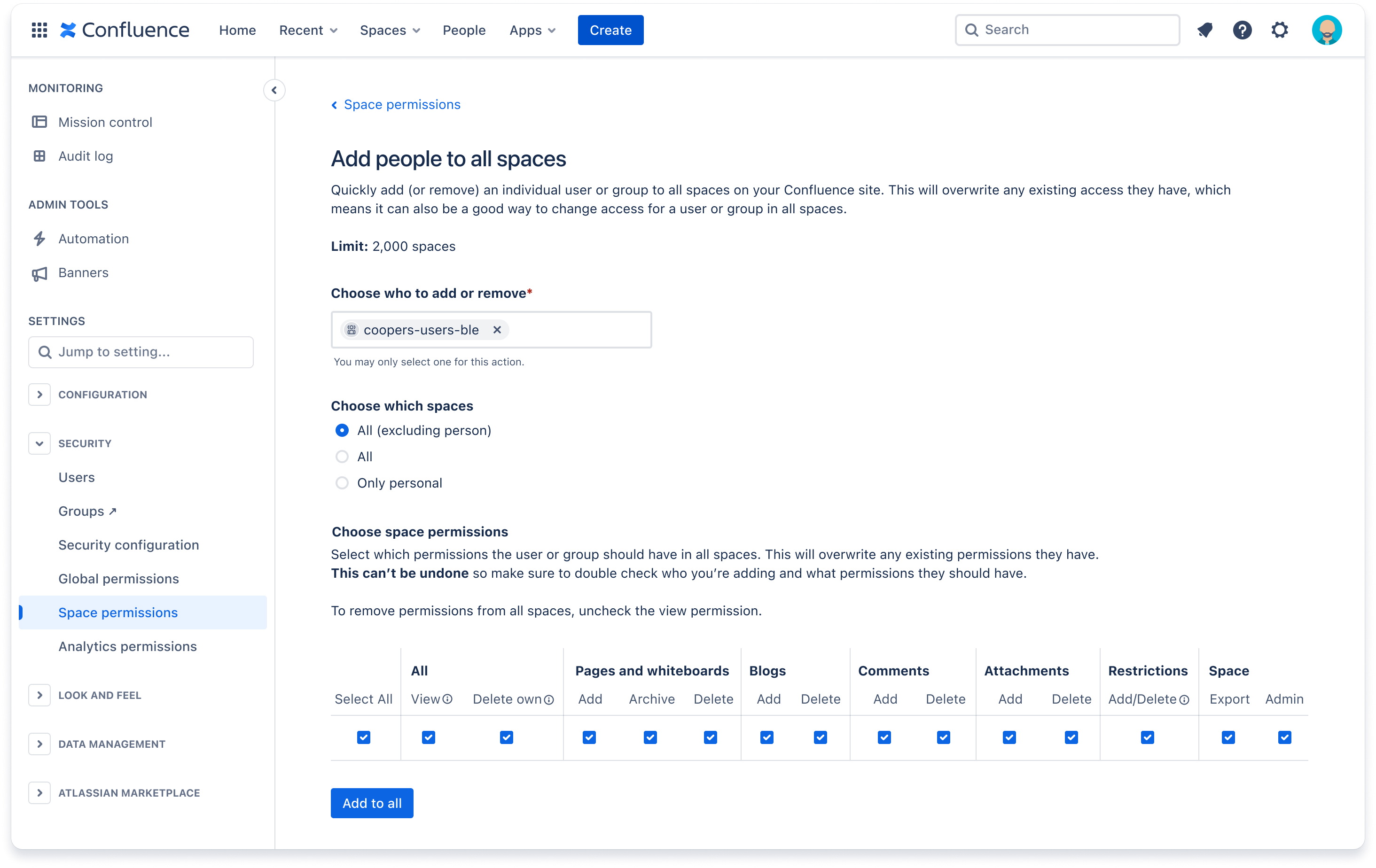Open the People page
The width and height of the screenshot is (1376, 868).
[464, 30]
